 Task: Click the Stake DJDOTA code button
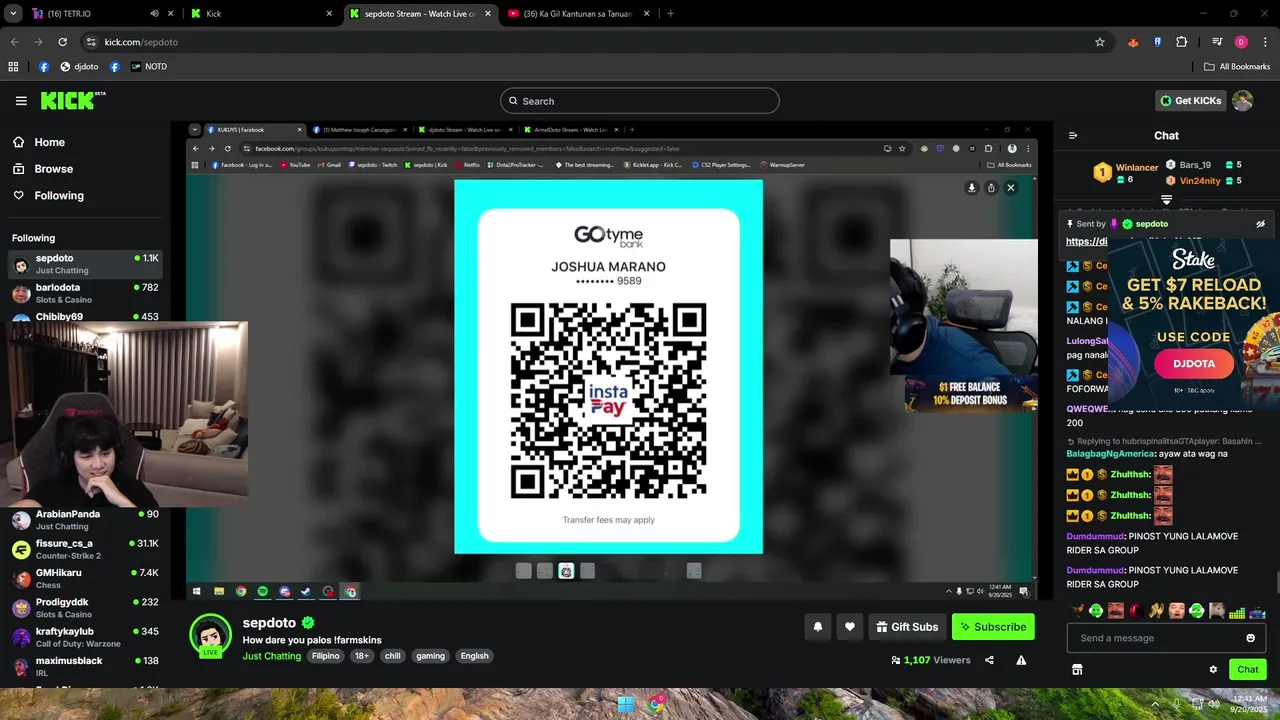pos(1194,364)
